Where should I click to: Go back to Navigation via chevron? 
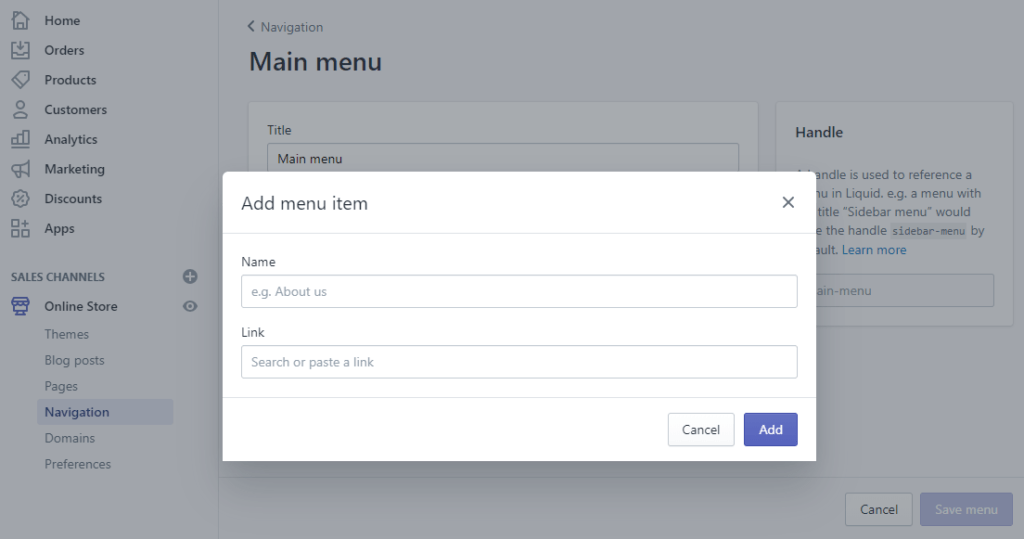251,27
